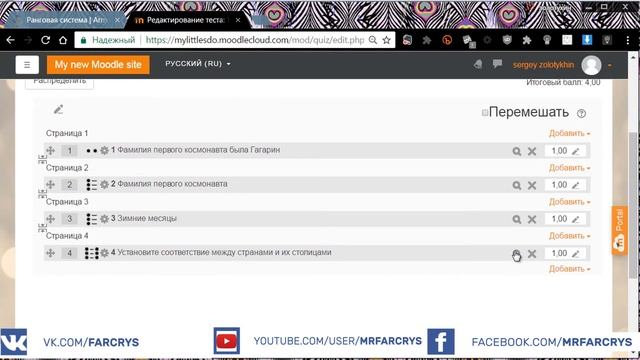Image resolution: width=640 pixels, height=360 pixels.
Task: Toggle page break after question 2
Action: 42,193
